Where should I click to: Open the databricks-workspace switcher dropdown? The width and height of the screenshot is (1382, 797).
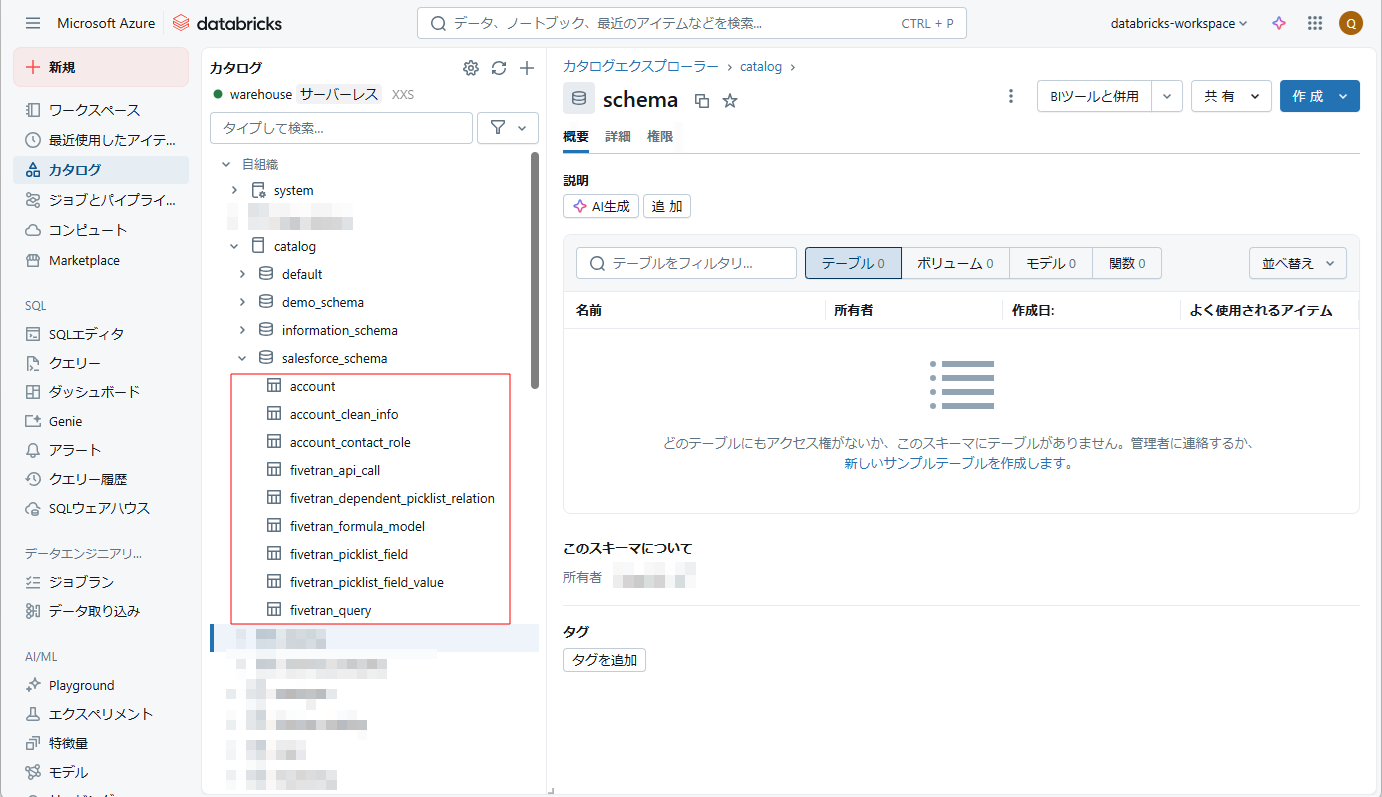1179,23
